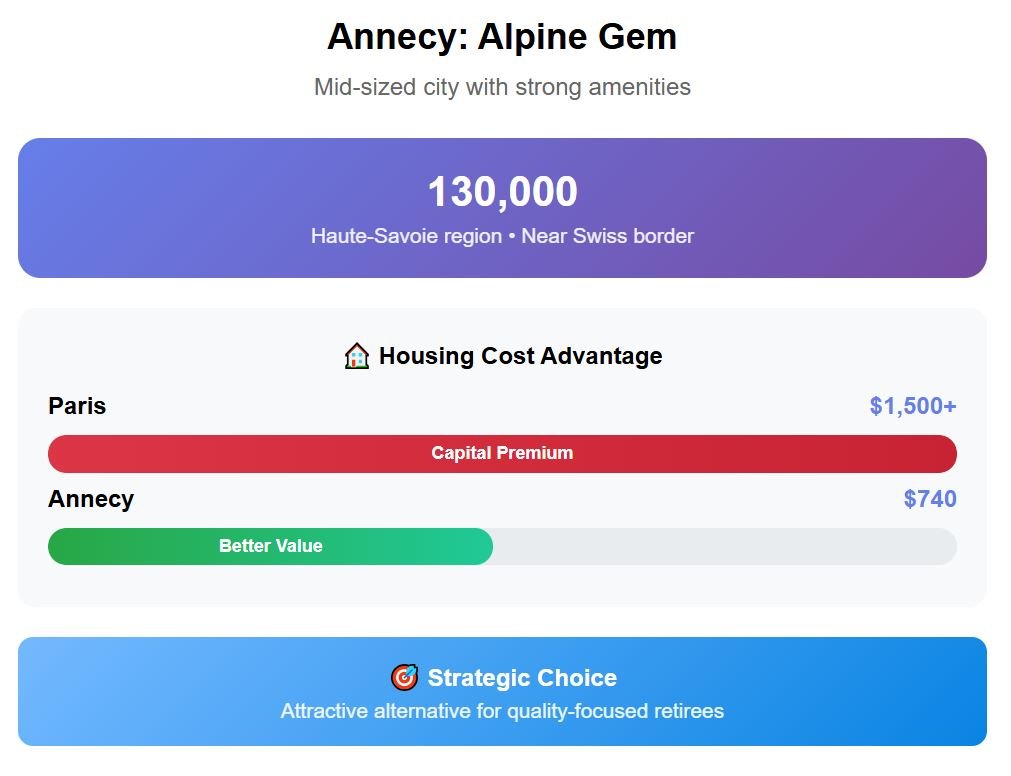Image resolution: width=1011 pixels, height=776 pixels.
Task: Click the 'Near Swiss border' text
Action: point(607,236)
